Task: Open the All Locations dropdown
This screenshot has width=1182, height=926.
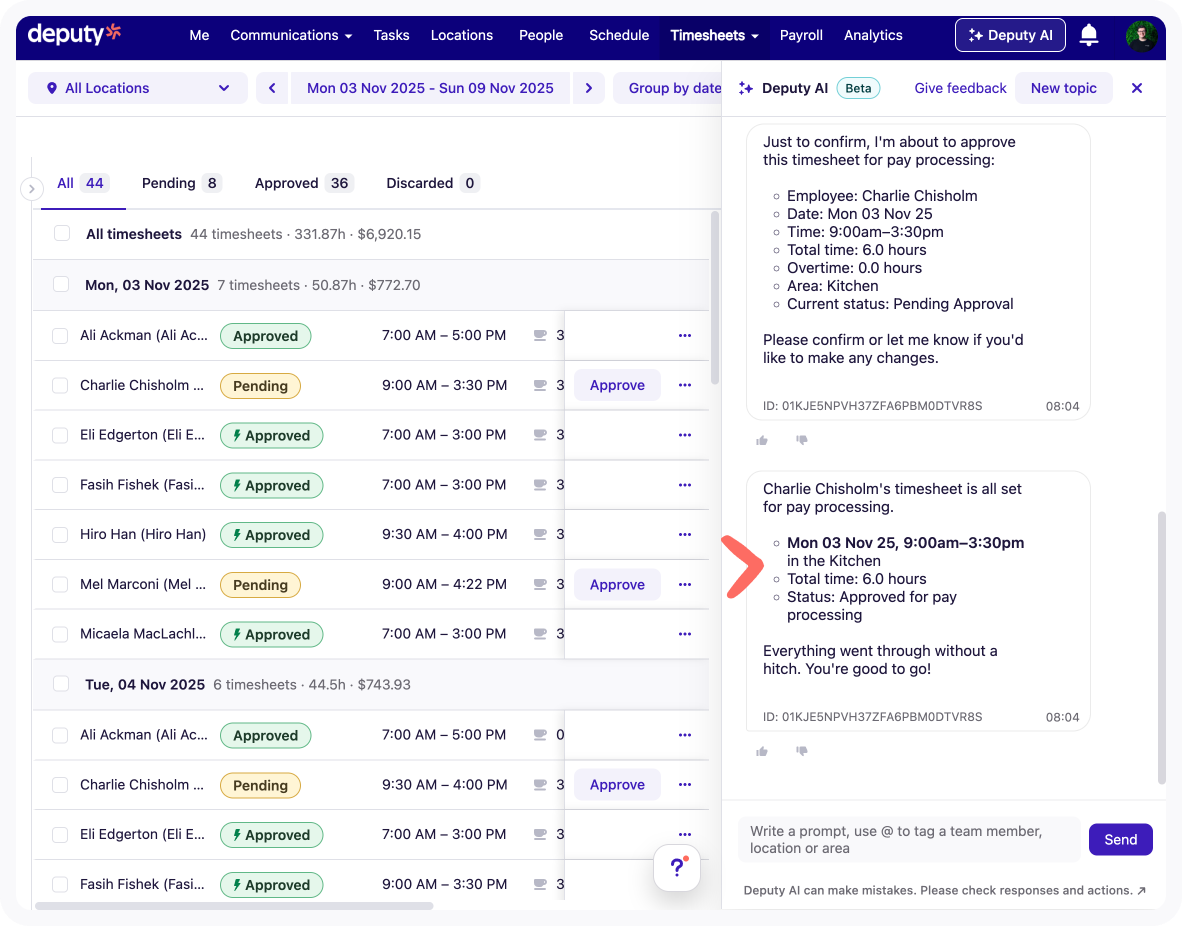Action: (x=138, y=88)
